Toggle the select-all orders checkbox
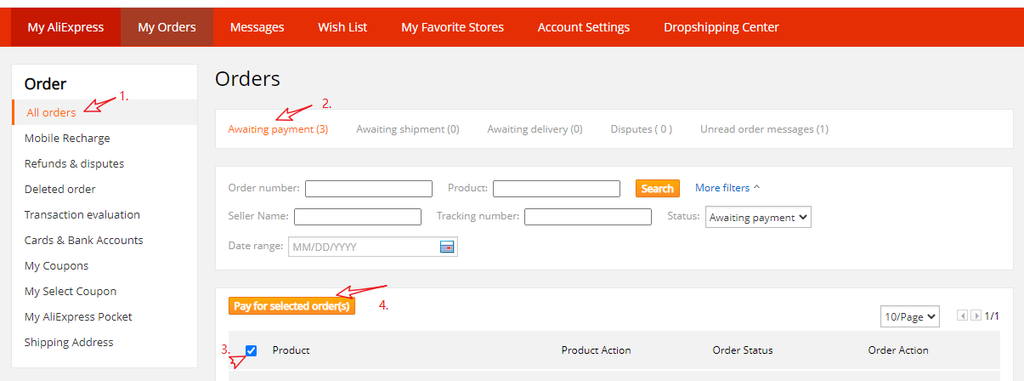 (x=251, y=350)
